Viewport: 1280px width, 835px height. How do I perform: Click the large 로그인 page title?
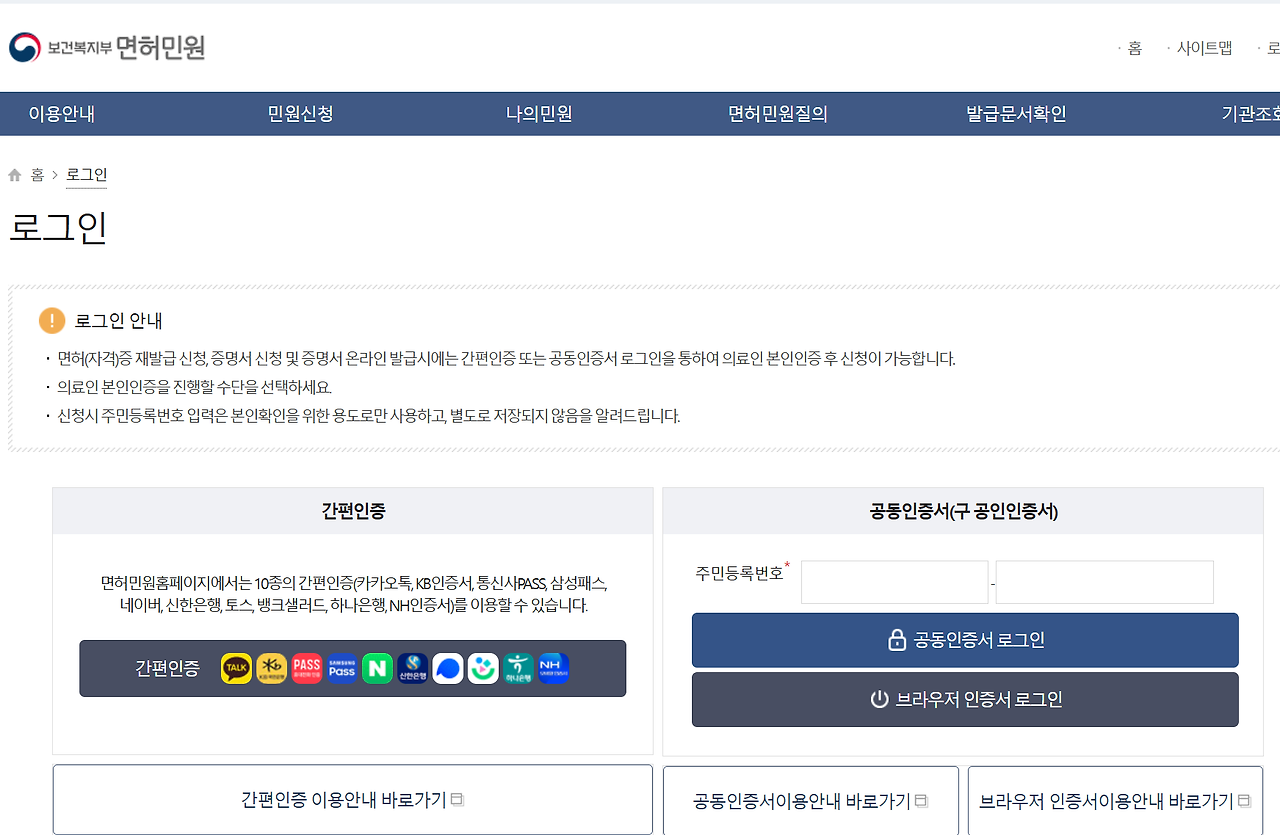point(58,227)
